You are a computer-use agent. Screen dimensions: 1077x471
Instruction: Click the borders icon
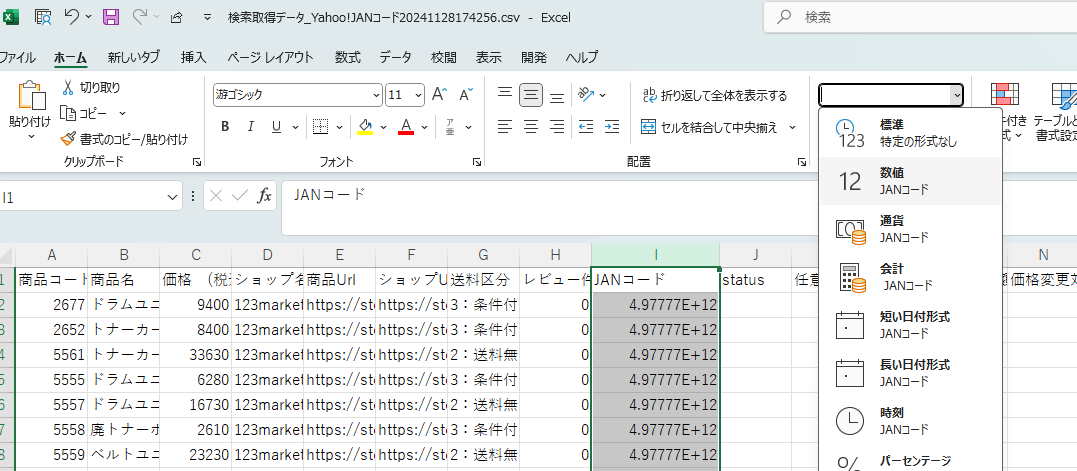coord(320,127)
